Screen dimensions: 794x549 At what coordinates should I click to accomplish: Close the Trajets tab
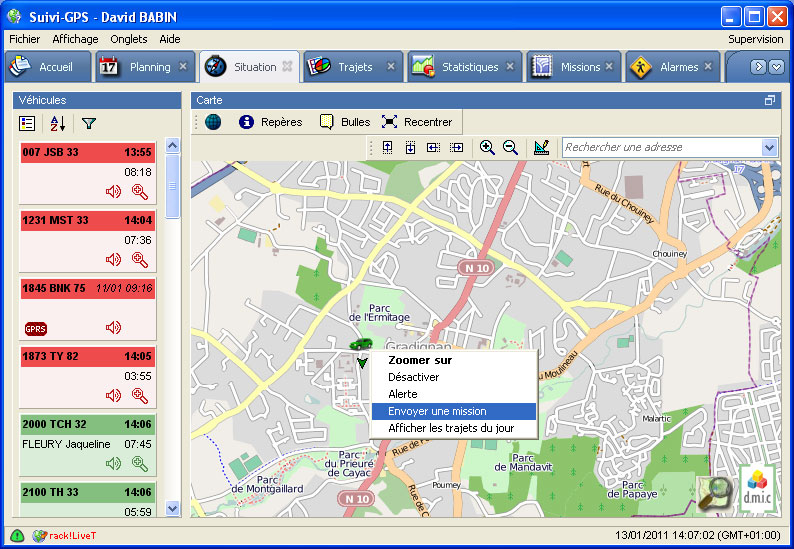click(391, 66)
